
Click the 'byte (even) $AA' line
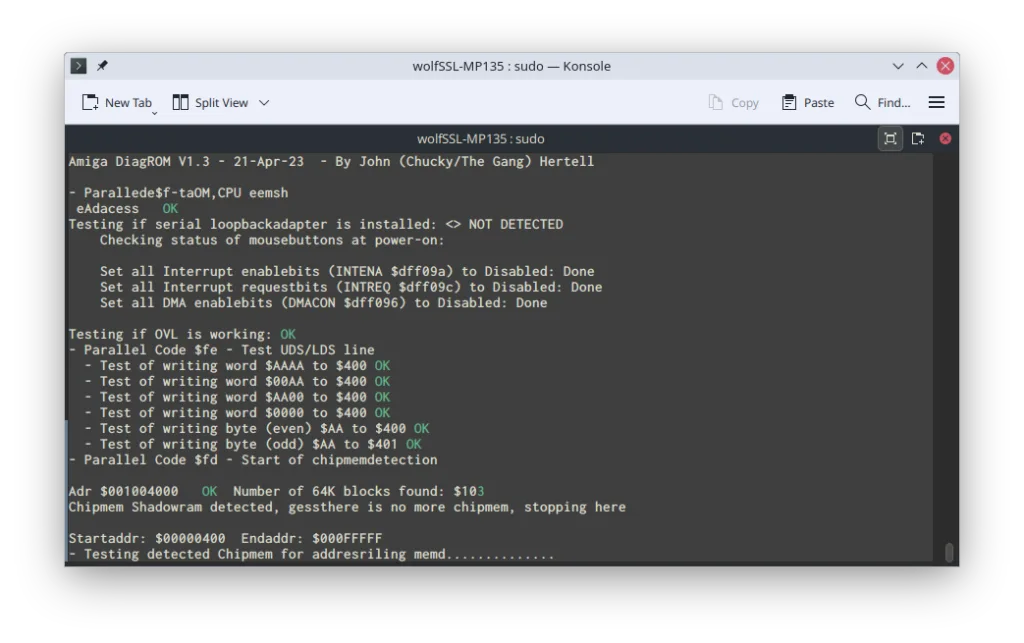(x=257, y=428)
